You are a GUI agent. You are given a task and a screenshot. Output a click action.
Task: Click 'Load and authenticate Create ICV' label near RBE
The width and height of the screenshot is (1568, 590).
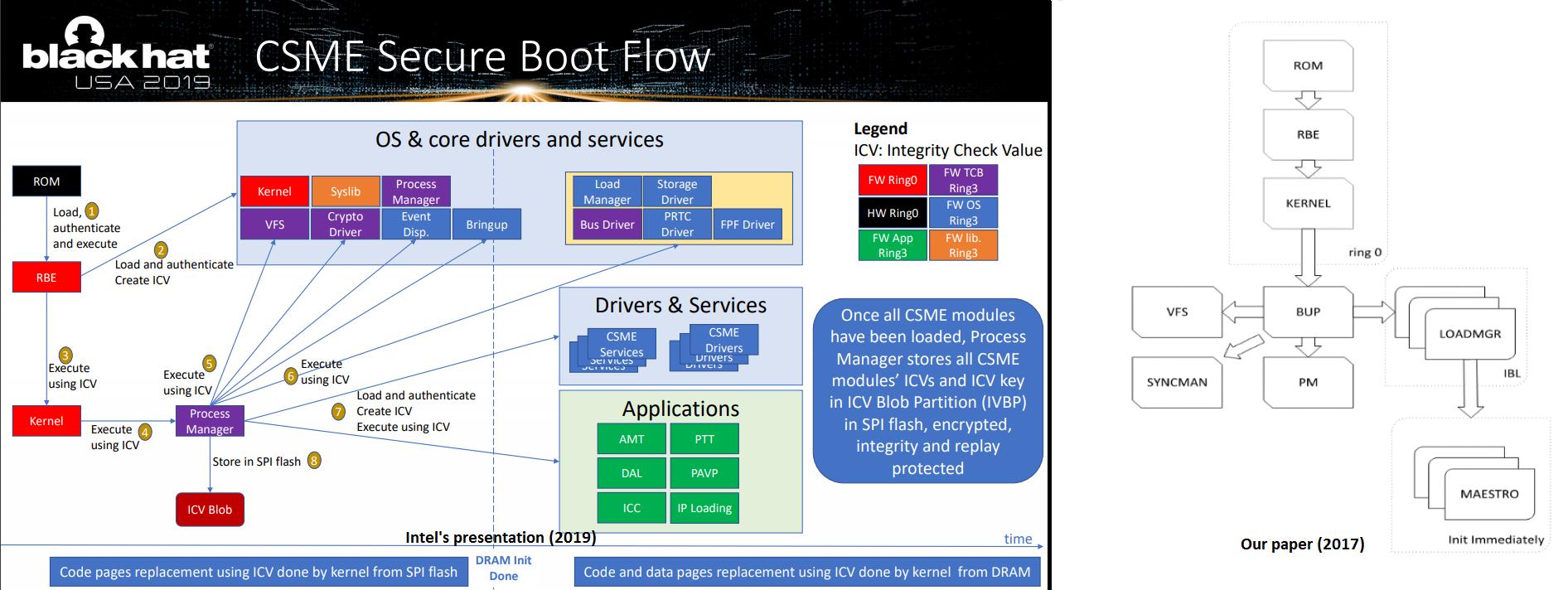point(174,272)
